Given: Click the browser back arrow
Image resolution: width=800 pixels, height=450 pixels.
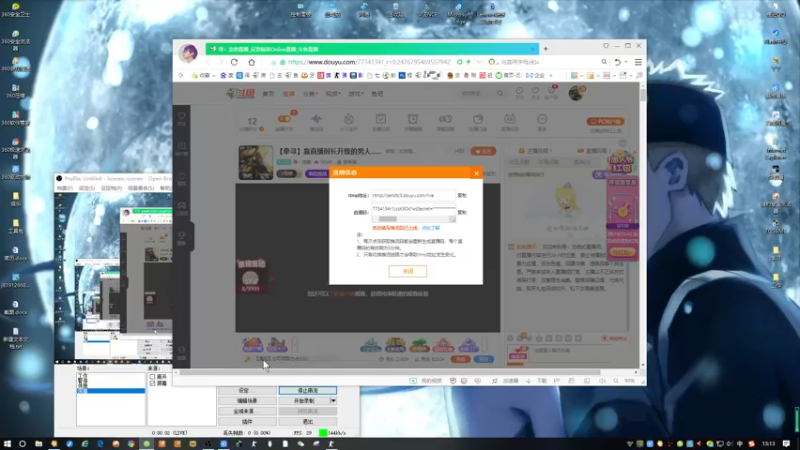Looking at the screenshot, I should click(208, 62).
